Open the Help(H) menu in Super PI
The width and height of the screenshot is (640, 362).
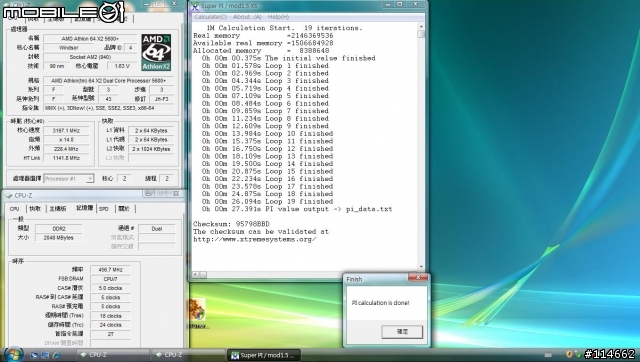[x=278, y=17]
